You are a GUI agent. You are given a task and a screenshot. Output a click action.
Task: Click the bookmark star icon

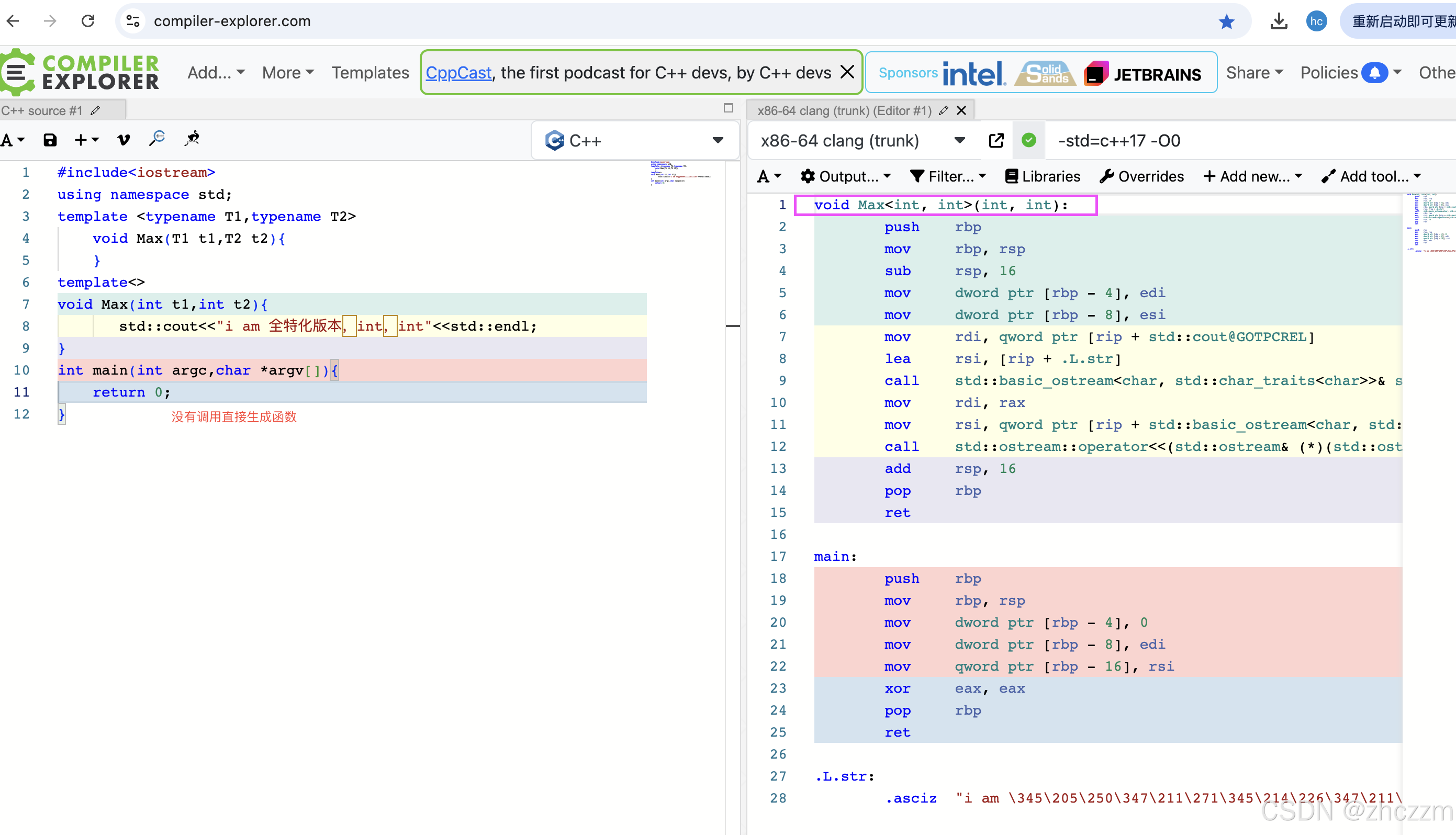click(1227, 21)
